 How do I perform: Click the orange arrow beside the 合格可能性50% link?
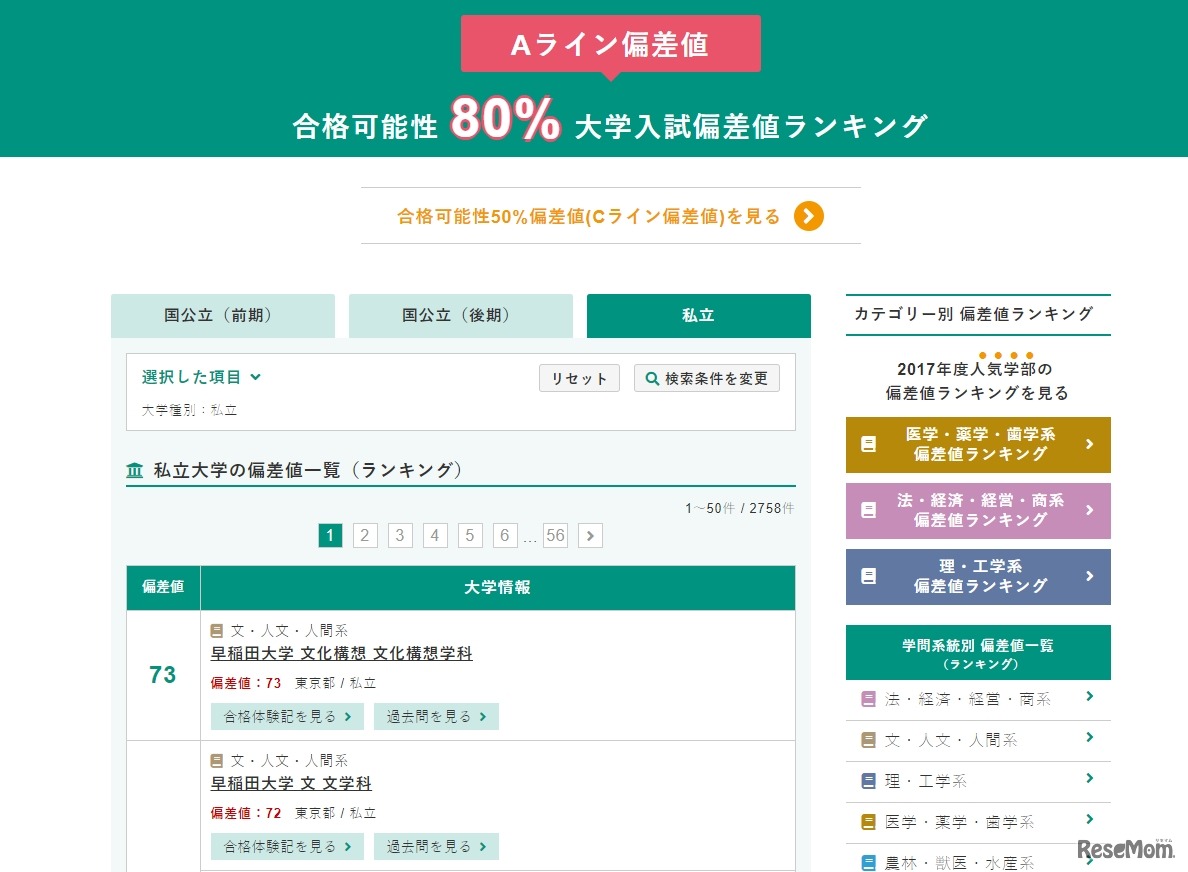(808, 216)
